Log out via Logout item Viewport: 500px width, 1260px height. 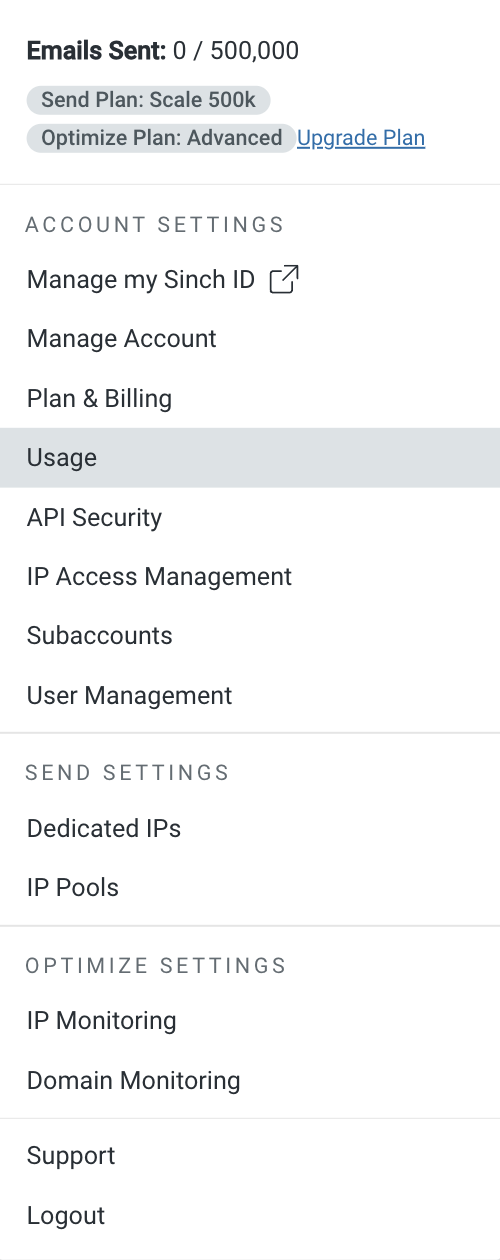point(250,1216)
